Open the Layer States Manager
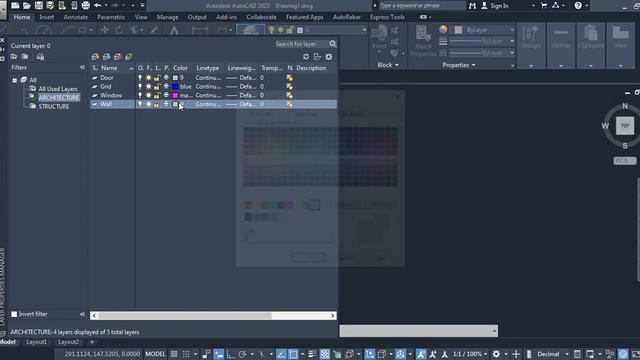The height and width of the screenshot is (360, 640). coord(40,57)
